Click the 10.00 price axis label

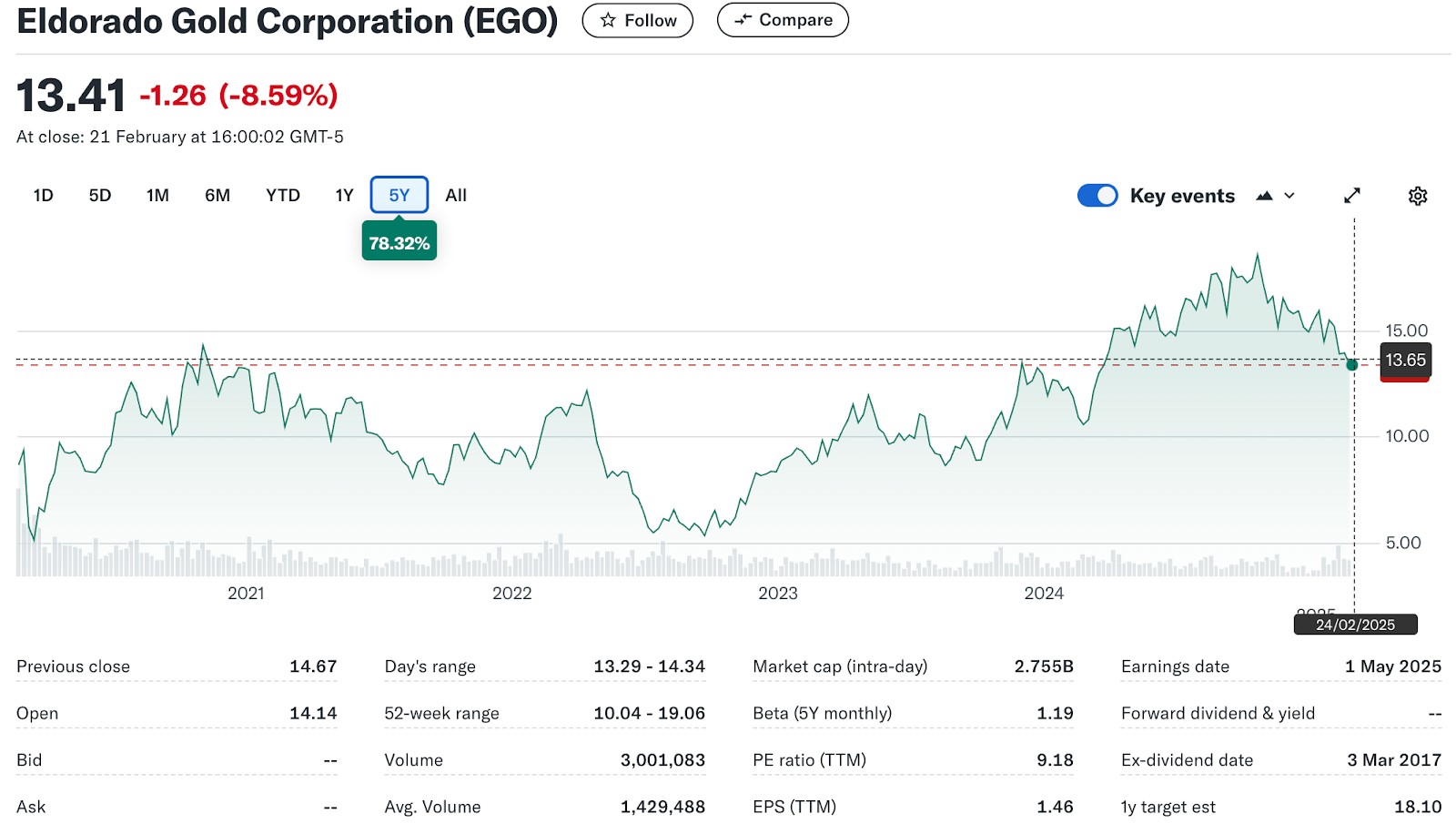coord(1407,436)
